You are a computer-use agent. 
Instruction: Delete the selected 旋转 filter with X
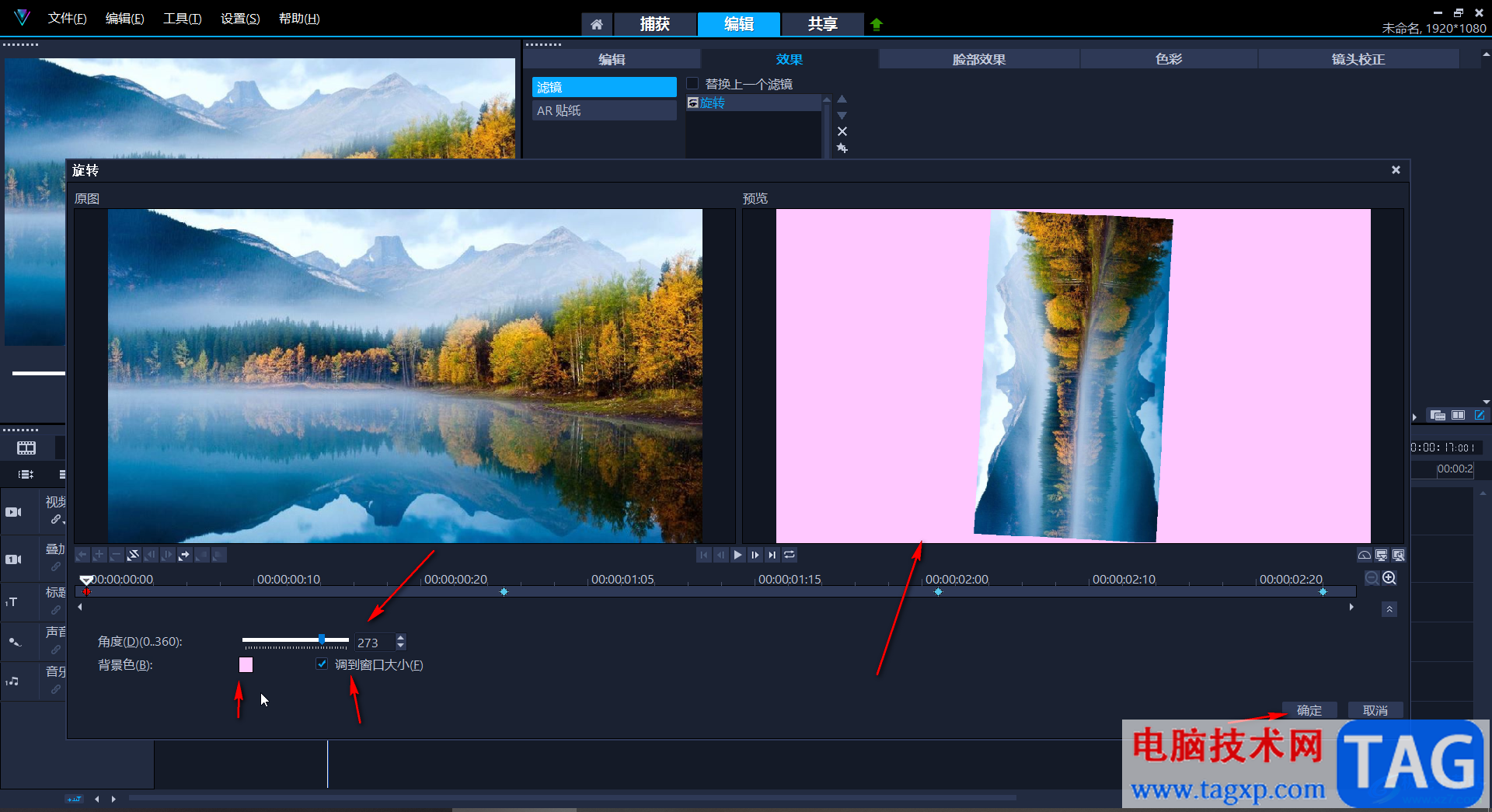(842, 131)
